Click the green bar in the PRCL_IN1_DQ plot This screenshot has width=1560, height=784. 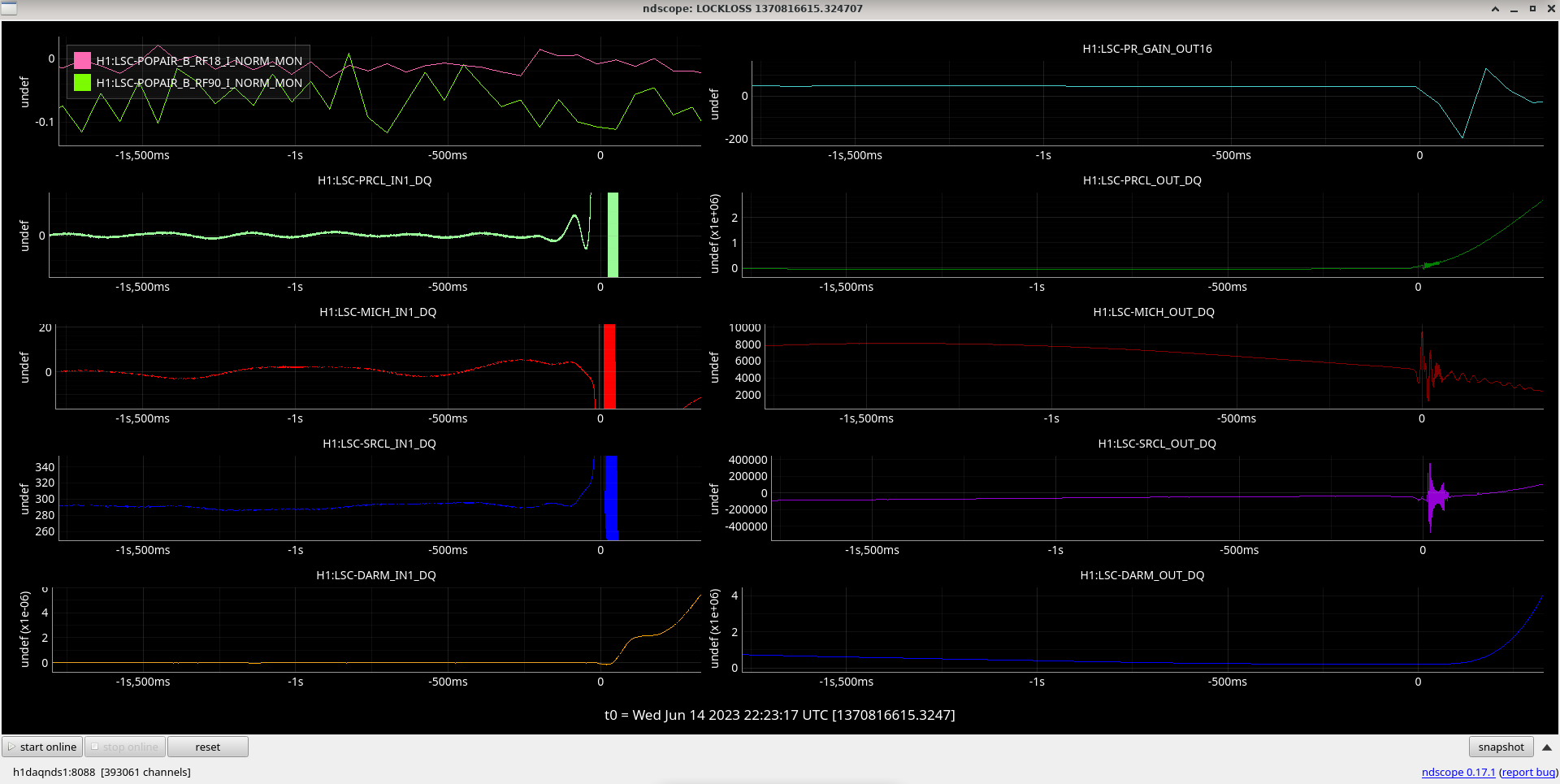(x=613, y=235)
